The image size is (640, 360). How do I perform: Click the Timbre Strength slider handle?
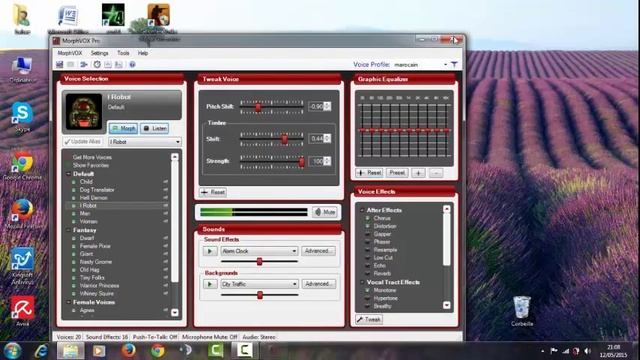pos(302,161)
